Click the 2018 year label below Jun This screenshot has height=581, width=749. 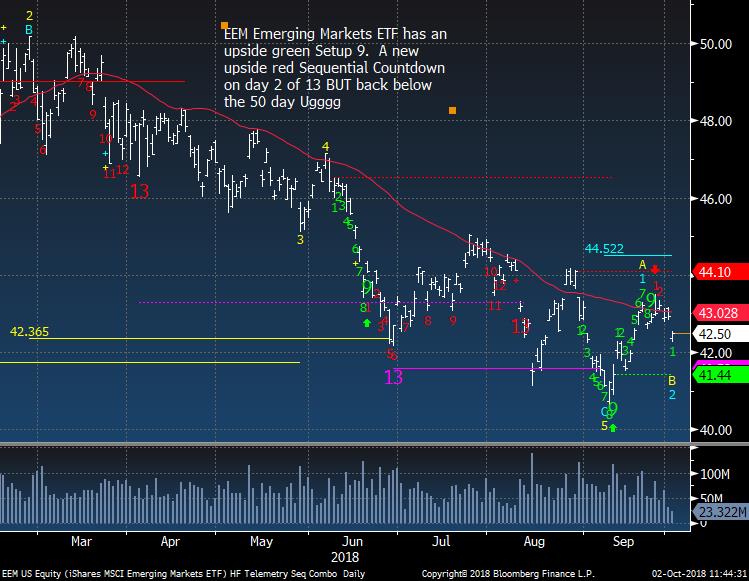point(345,557)
